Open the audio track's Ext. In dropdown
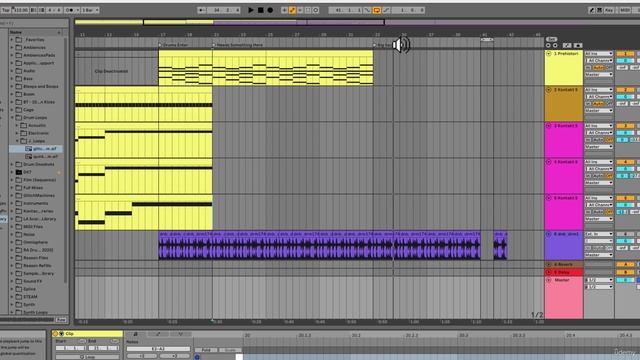 click(599, 234)
